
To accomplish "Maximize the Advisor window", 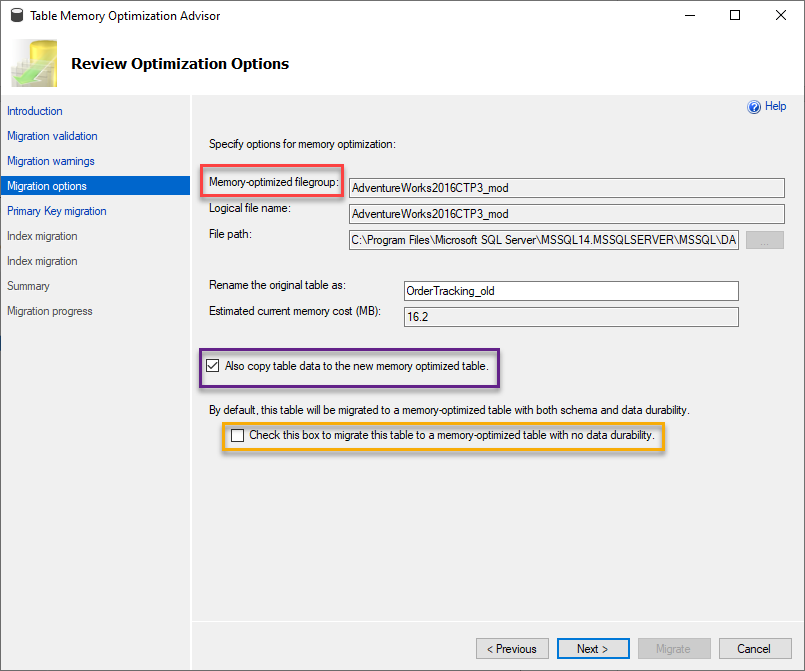I will pyautogui.click(x=735, y=15).
